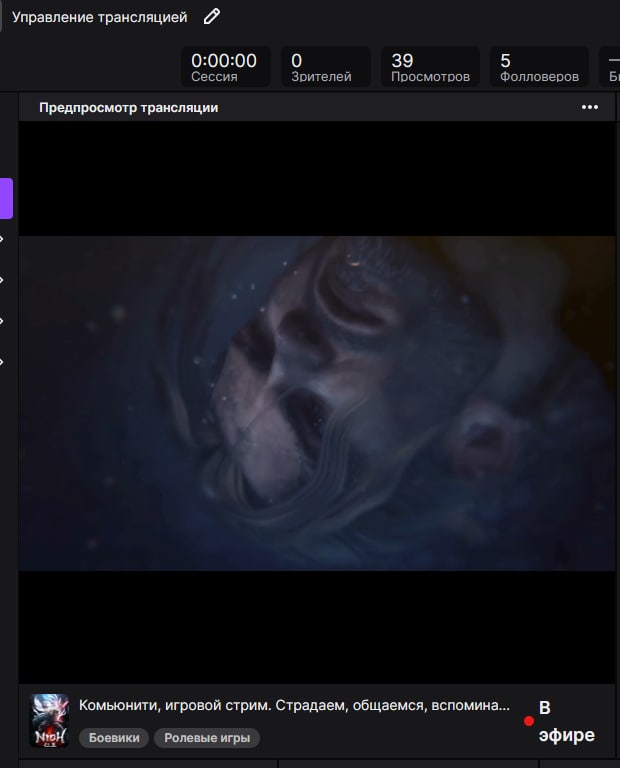Click the purple button on the left sidebar
Image resolution: width=620 pixels, height=768 pixels.
(6, 198)
